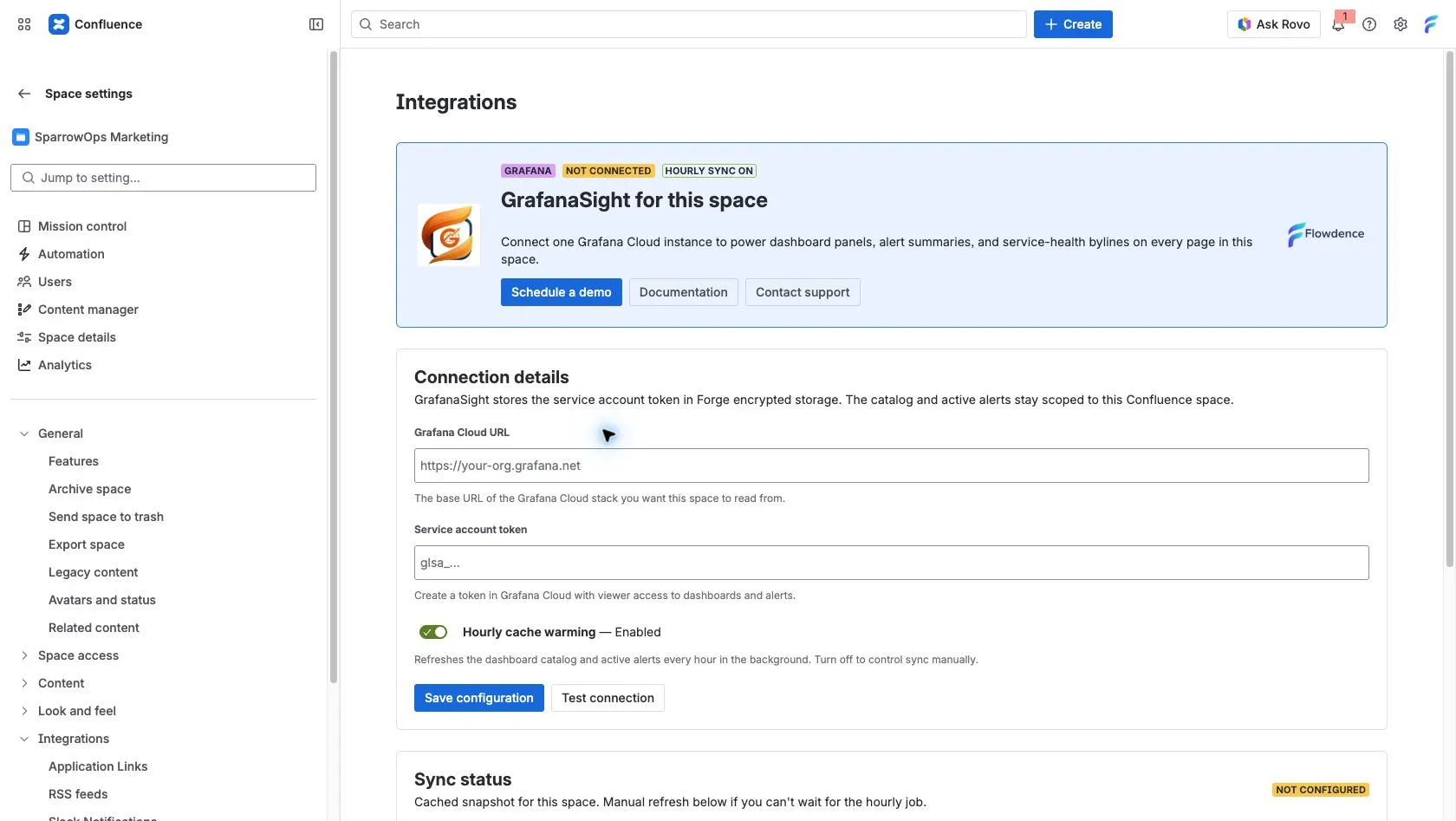
Task: Click Schedule a demo button
Action: click(x=562, y=292)
